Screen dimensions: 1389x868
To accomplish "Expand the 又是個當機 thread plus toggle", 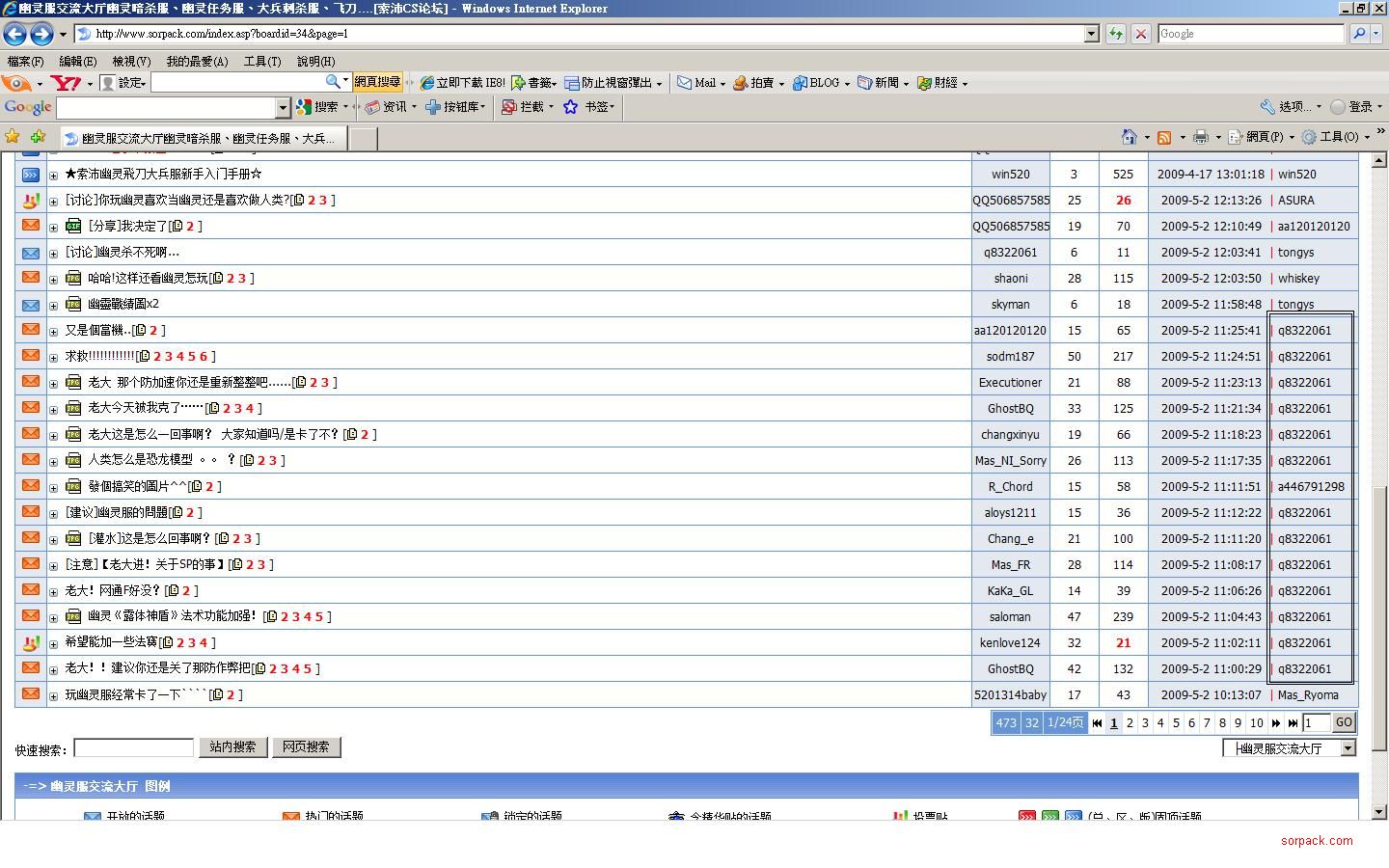I will pos(54,332).
